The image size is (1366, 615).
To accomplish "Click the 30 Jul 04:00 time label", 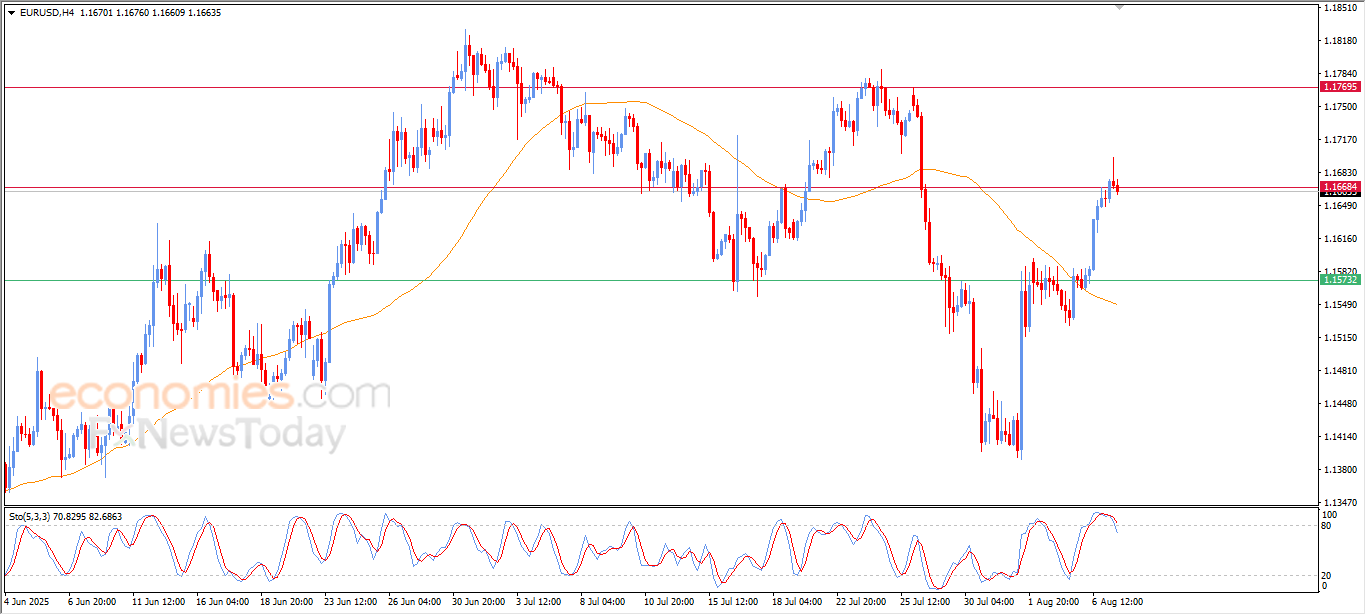I will (x=990, y=602).
